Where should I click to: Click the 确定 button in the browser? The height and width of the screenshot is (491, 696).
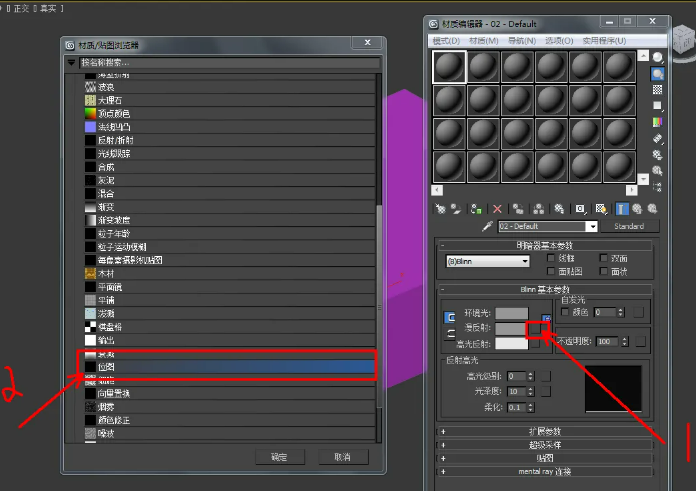280,457
